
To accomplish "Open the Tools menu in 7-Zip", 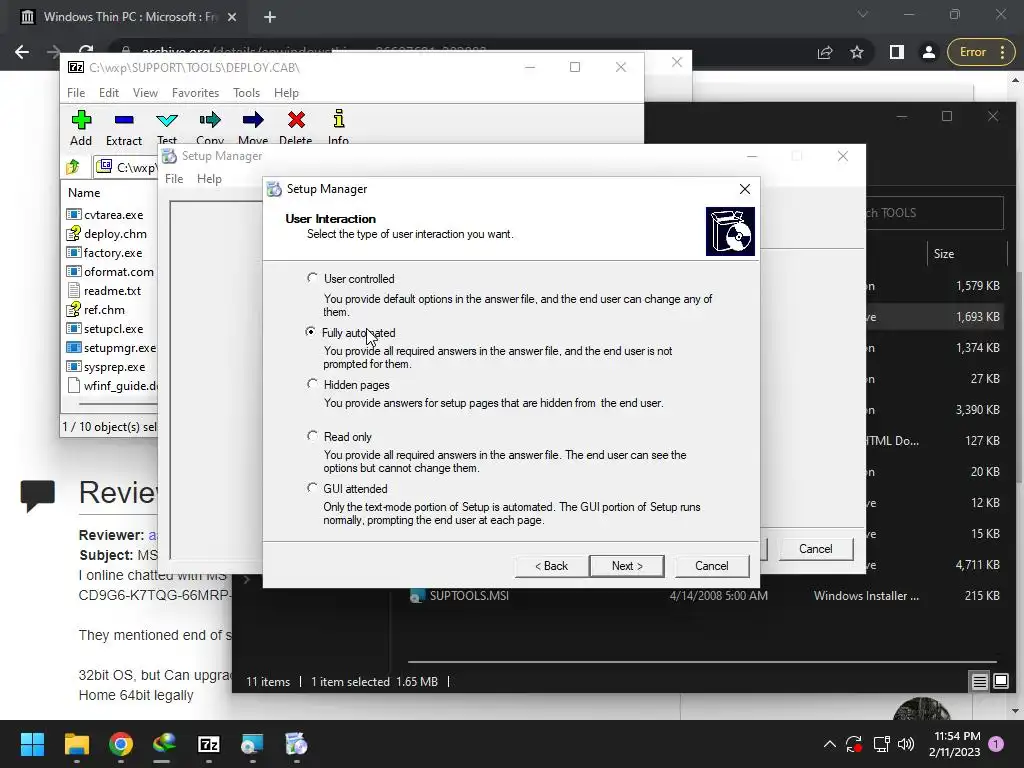I will [x=246, y=93].
